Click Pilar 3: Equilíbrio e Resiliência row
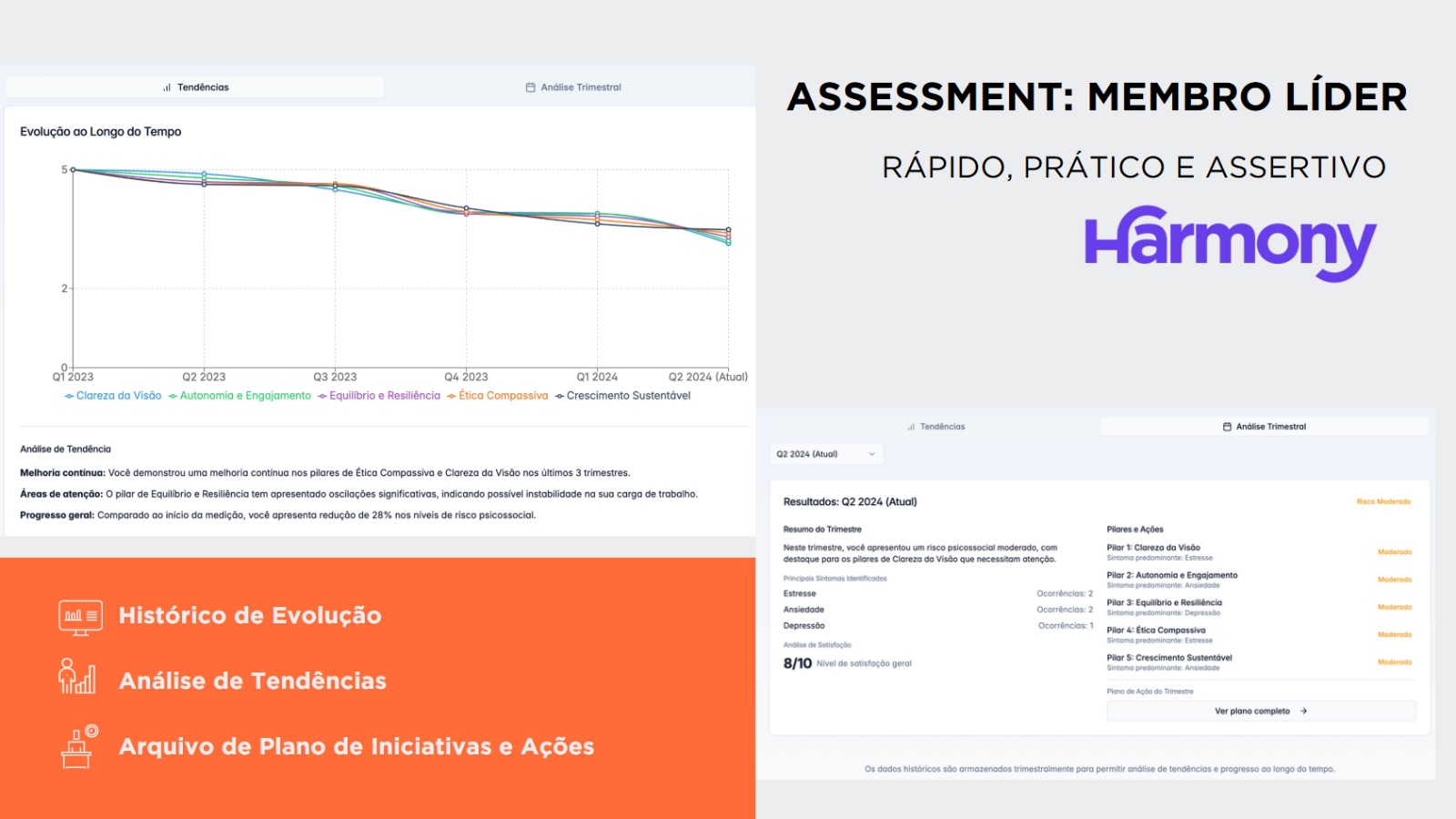 [1259, 607]
